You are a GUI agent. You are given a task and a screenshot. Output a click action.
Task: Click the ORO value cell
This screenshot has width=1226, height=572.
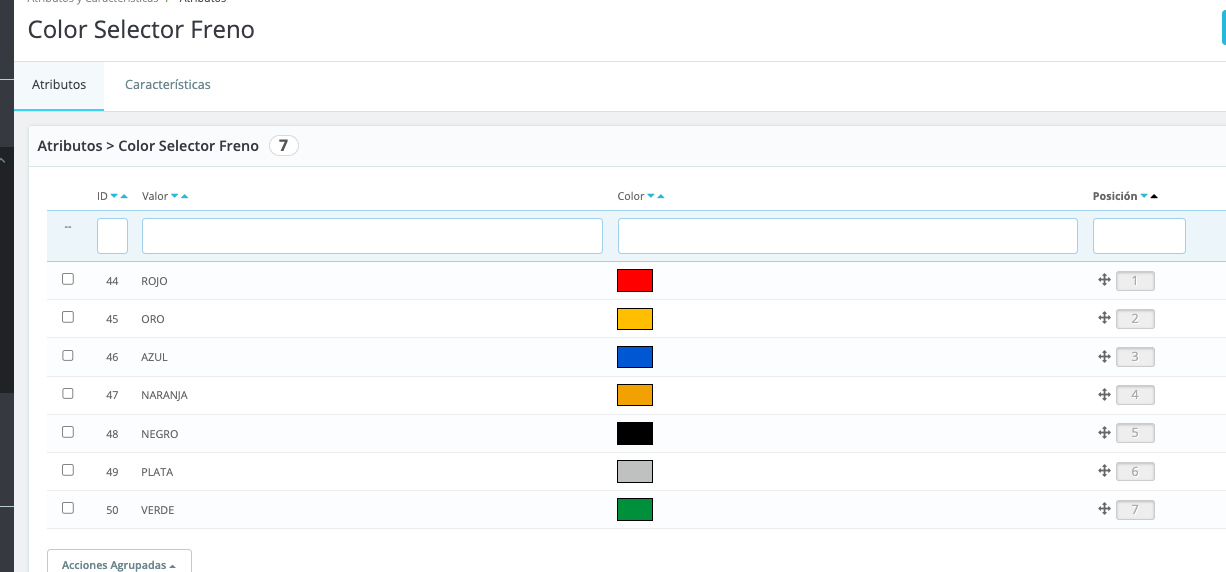tap(153, 319)
